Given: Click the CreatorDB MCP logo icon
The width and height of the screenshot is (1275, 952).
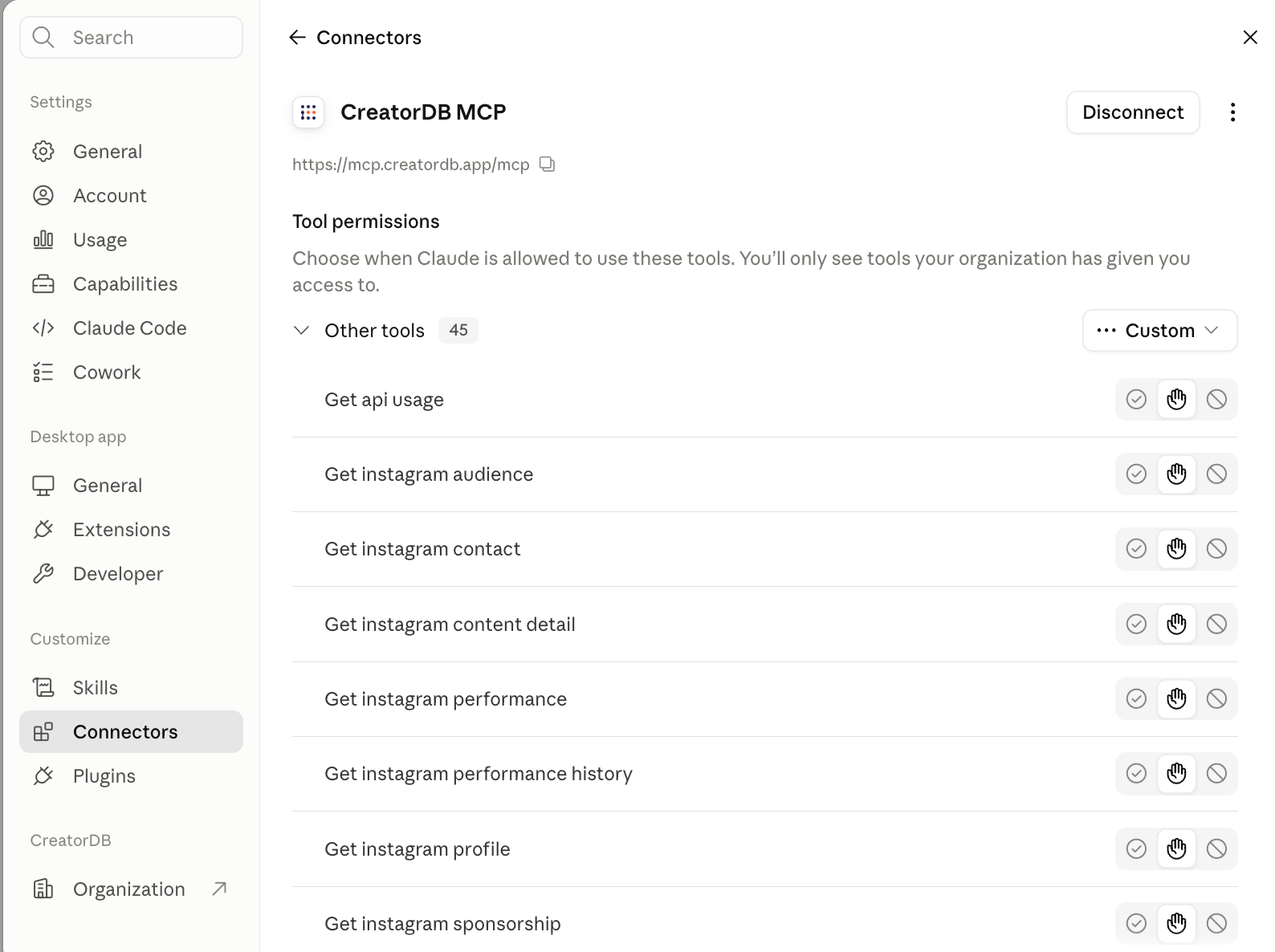Looking at the screenshot, I should (x=308, y=112).
